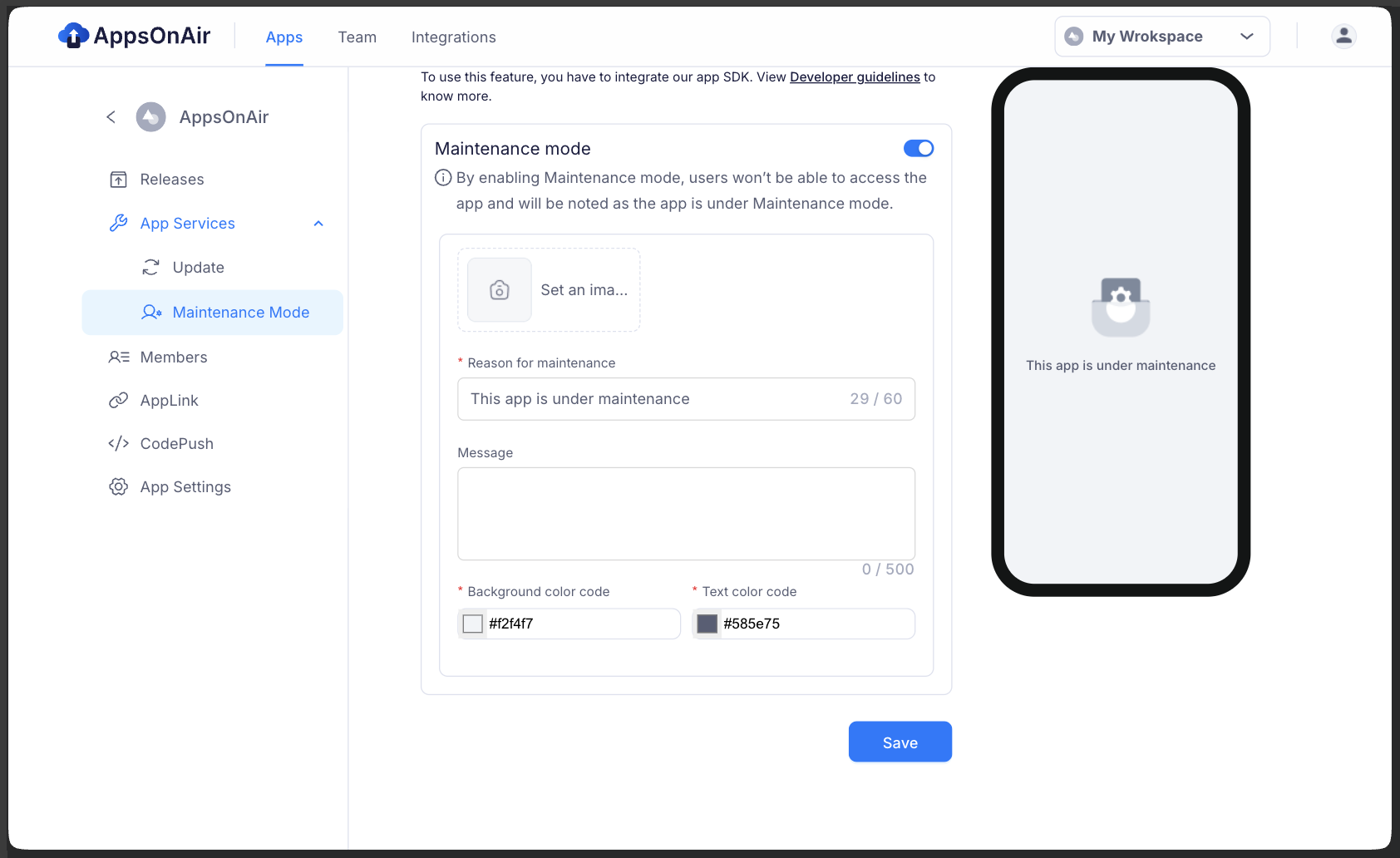
Task: Click the 0 / 500 message counter
Action: pos(888,570)
